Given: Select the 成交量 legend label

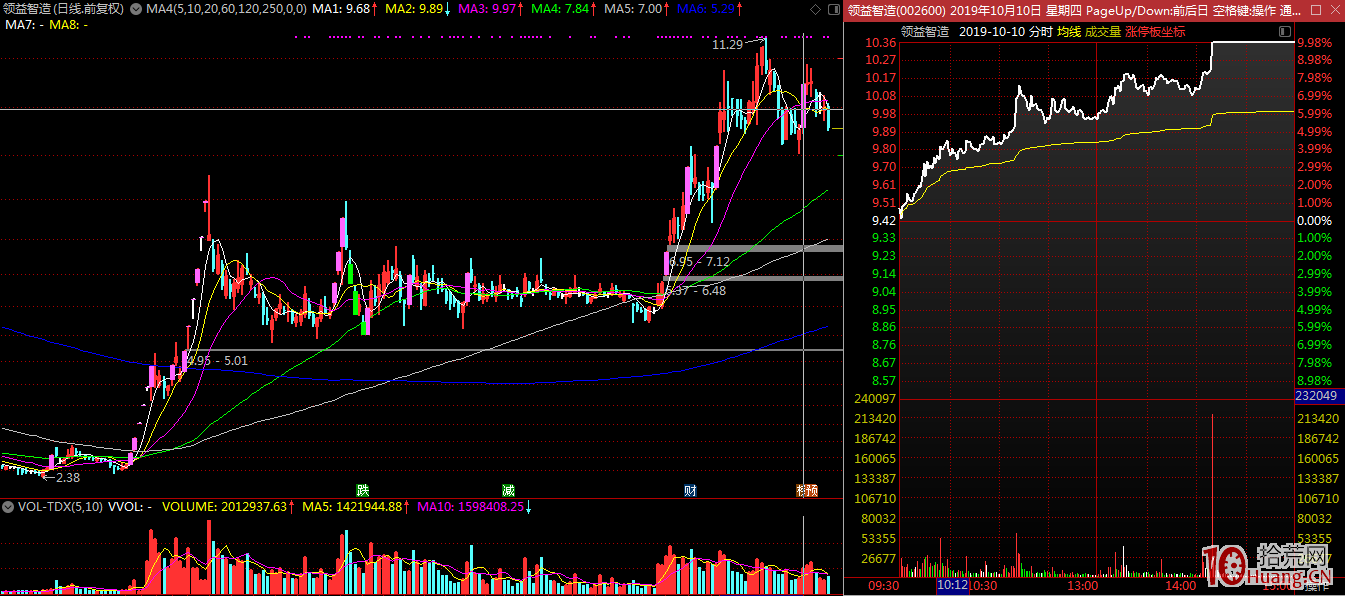Looking at the screenshot, I should tap(1102, 32).
